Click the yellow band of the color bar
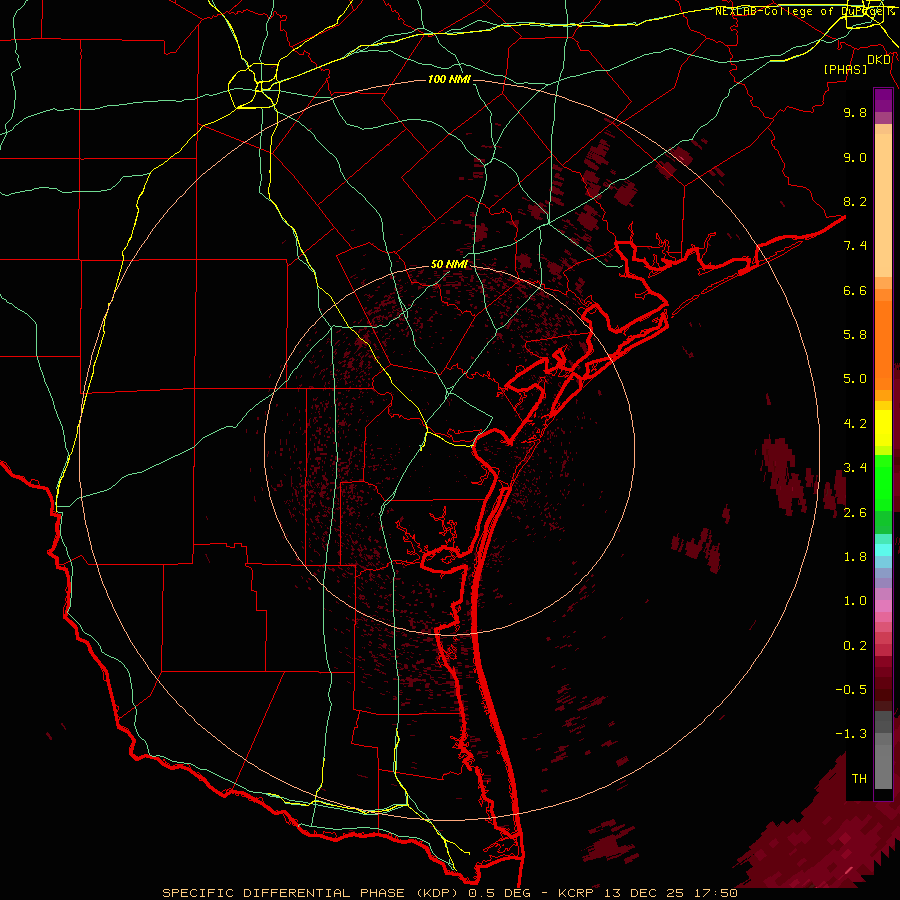The image size is (900, 900). click(x=883, y=428)
